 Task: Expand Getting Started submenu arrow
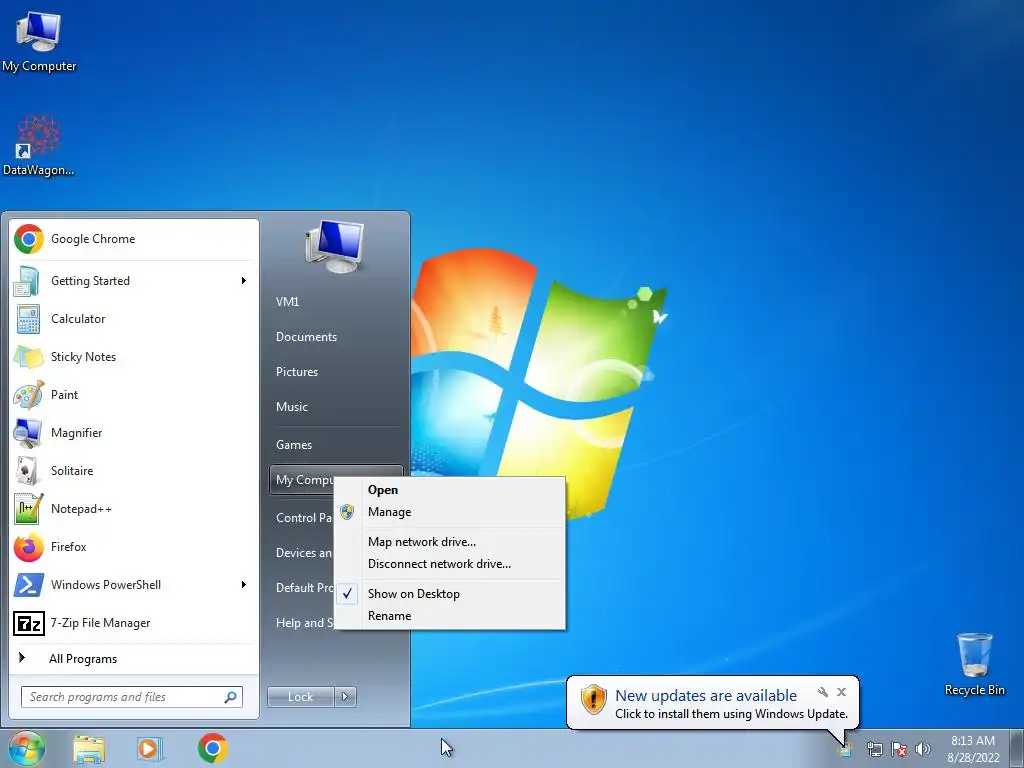click(x=244, y=281)
